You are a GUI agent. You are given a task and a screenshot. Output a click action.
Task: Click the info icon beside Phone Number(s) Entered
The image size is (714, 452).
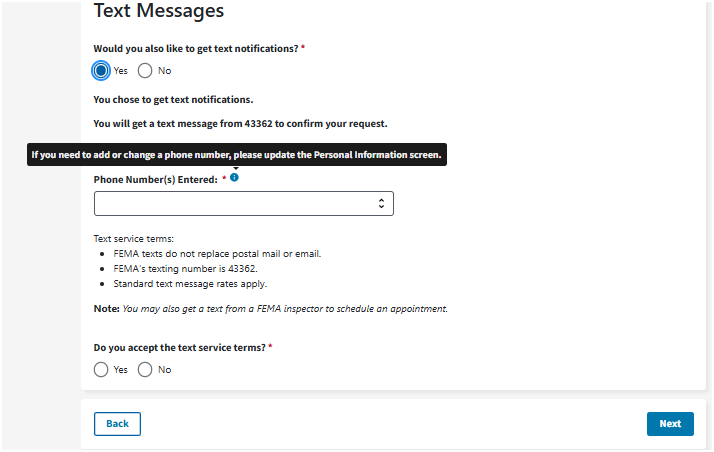pos(234,177)
